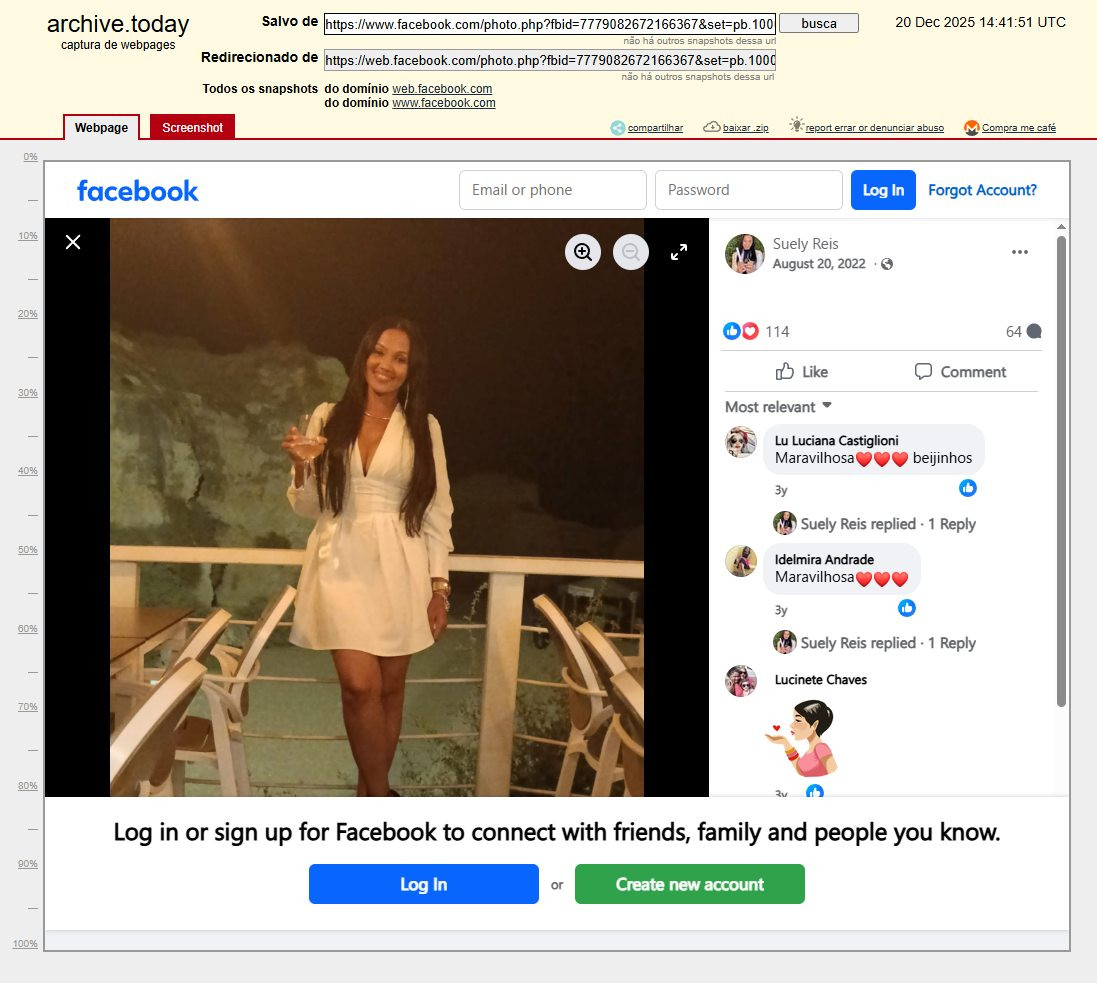The image size is (1097, 983).
Task: Expand Suely Reis reply under Idelmira's comment
Action: pyautogui.click(x=888, y=643)
